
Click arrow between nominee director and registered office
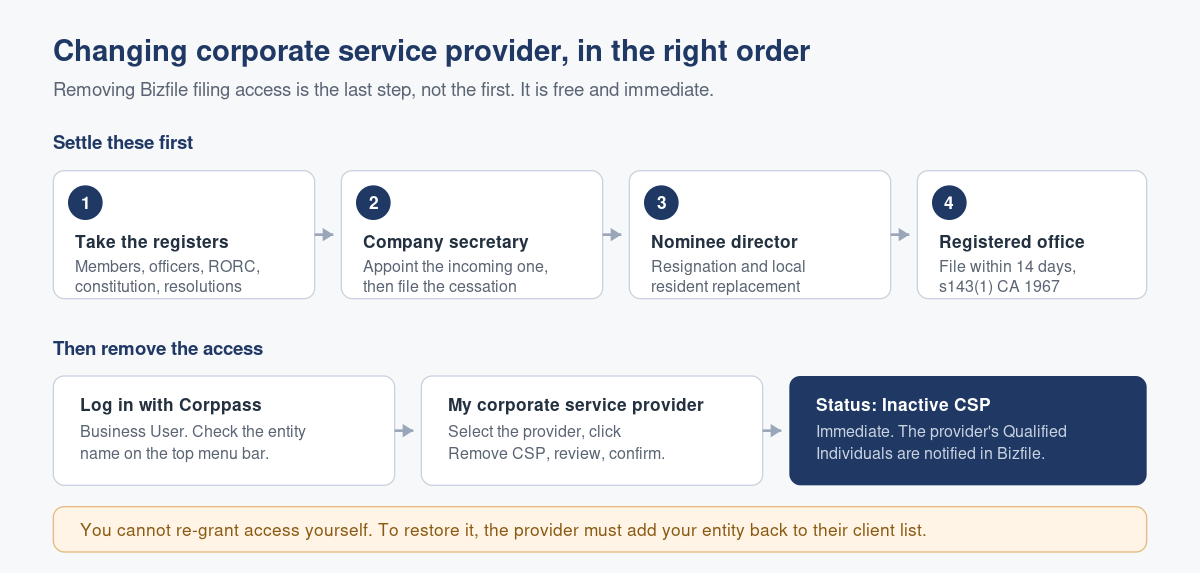[901, 235]
